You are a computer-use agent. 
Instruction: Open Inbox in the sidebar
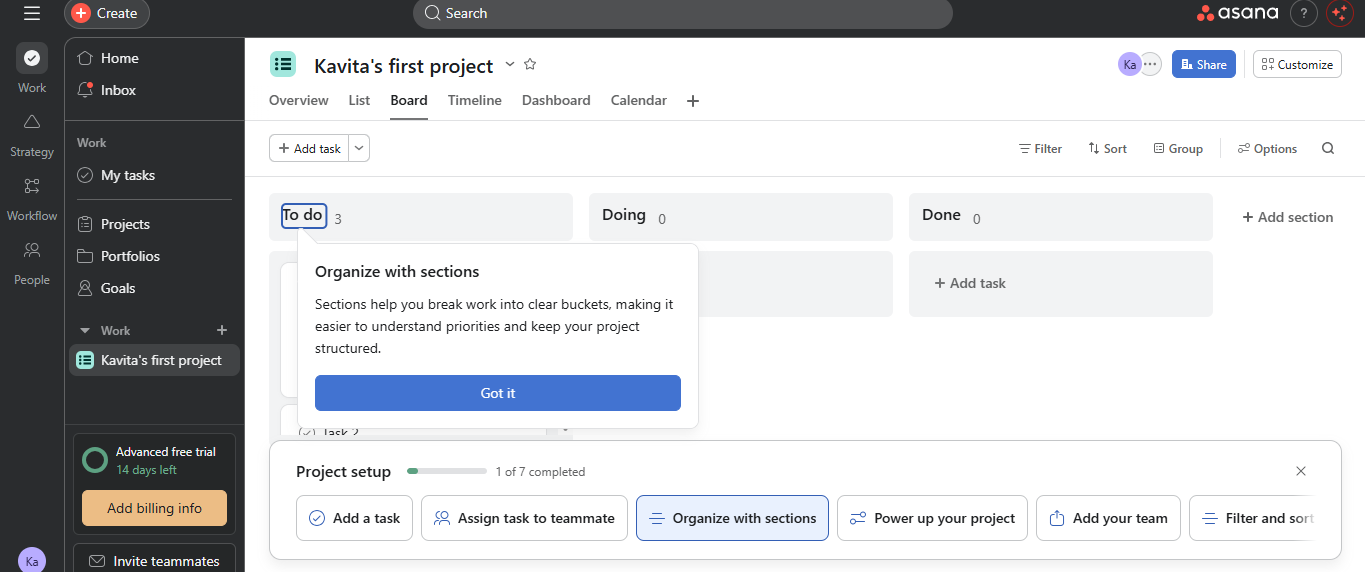click(x=154, y=90)
